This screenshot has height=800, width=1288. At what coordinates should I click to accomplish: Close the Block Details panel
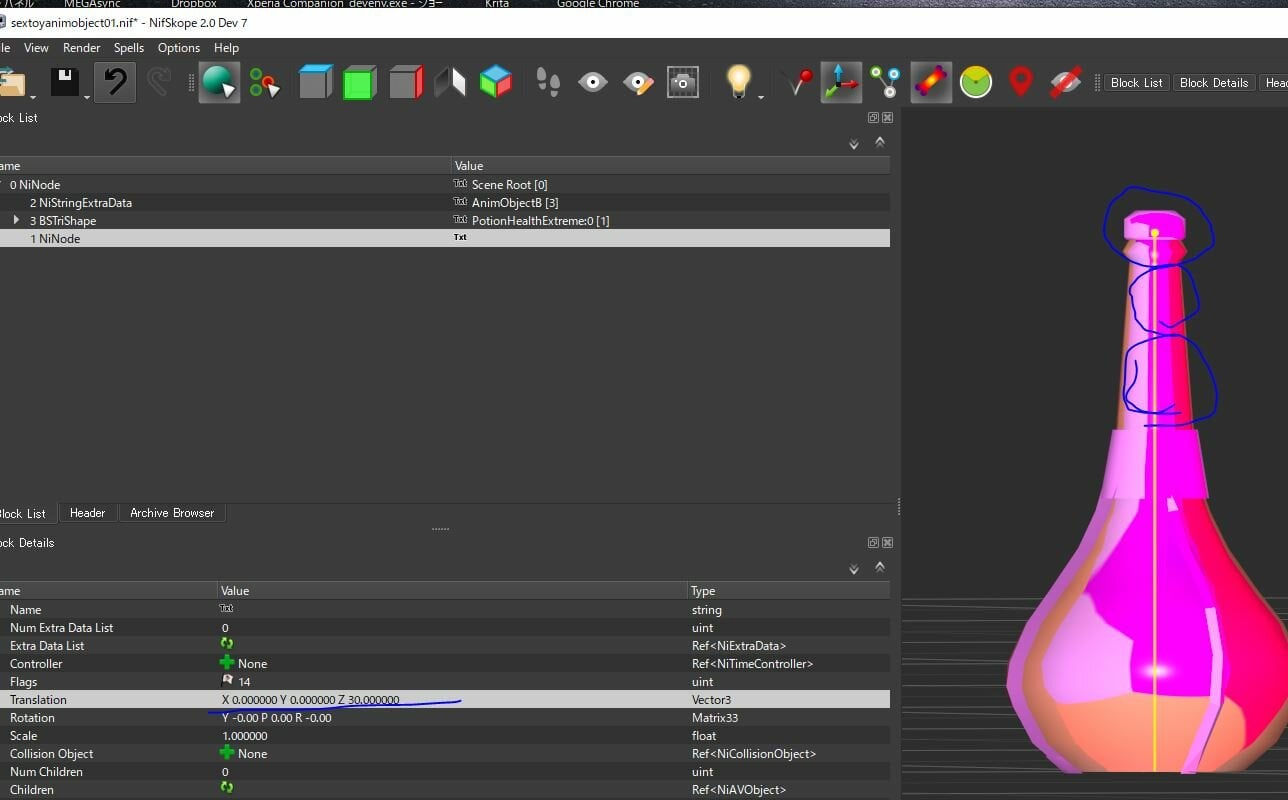887,543
